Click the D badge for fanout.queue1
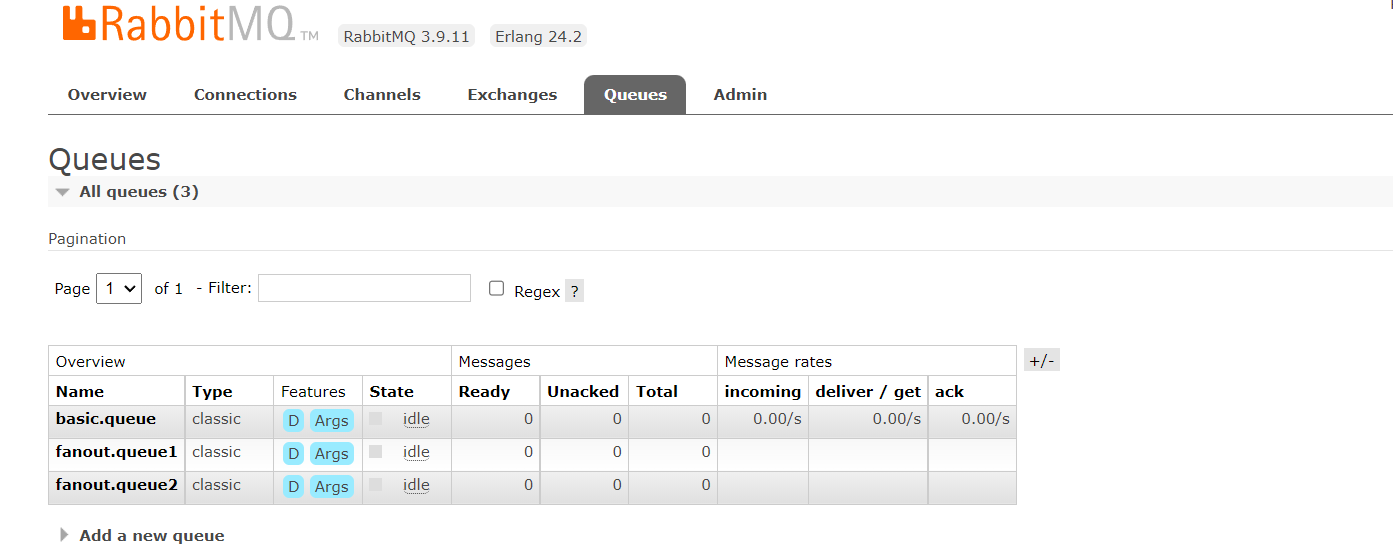The width and height of the screenshot is (1393, 559). tap(293, 454)
